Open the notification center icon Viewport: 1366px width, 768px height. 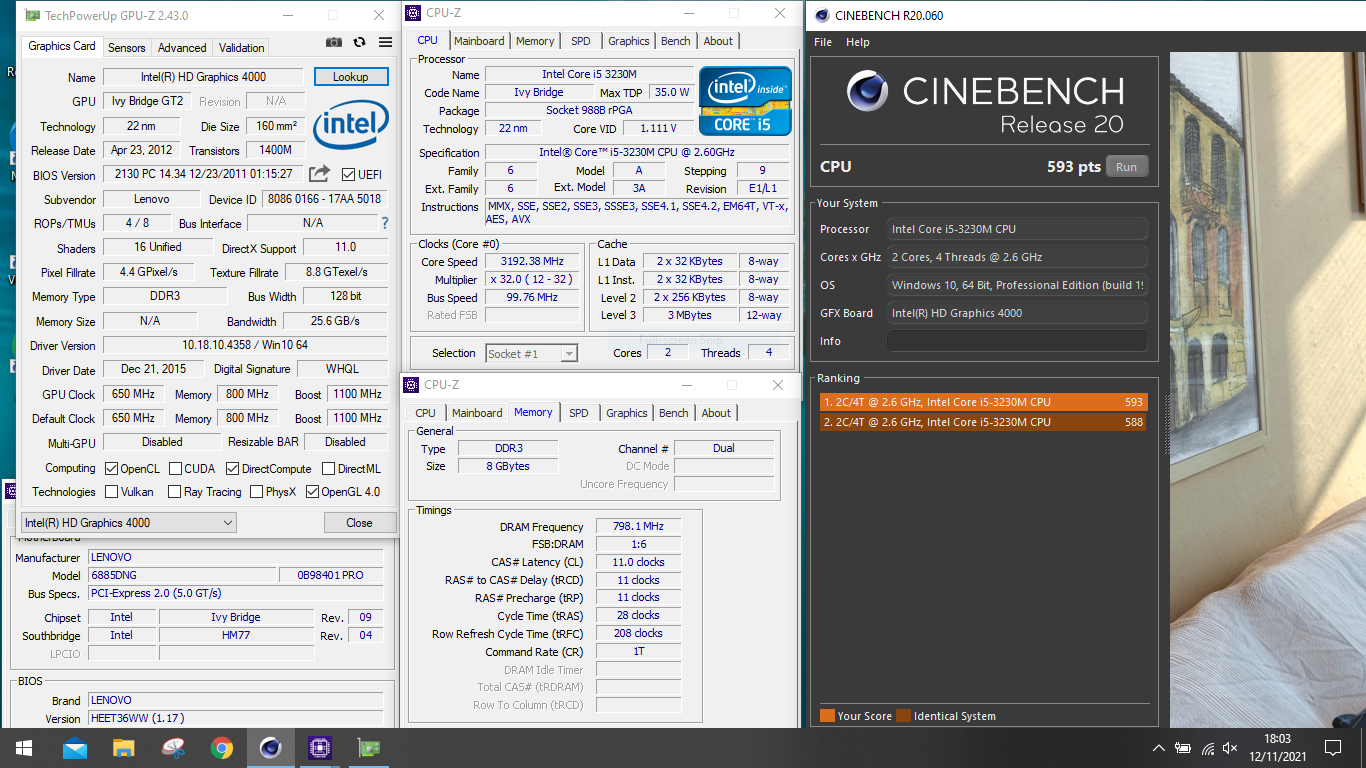pos(1332,747)
